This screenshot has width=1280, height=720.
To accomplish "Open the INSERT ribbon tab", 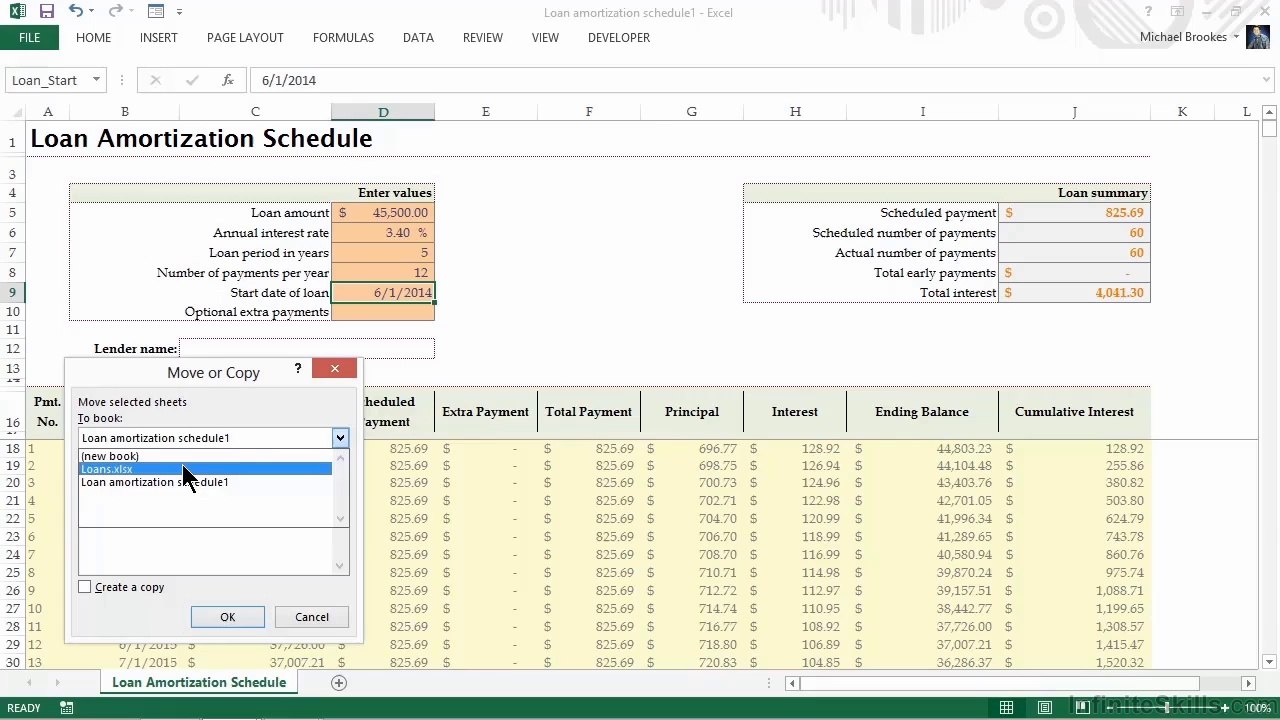I will pyautogui.click(x=159, y=37).
